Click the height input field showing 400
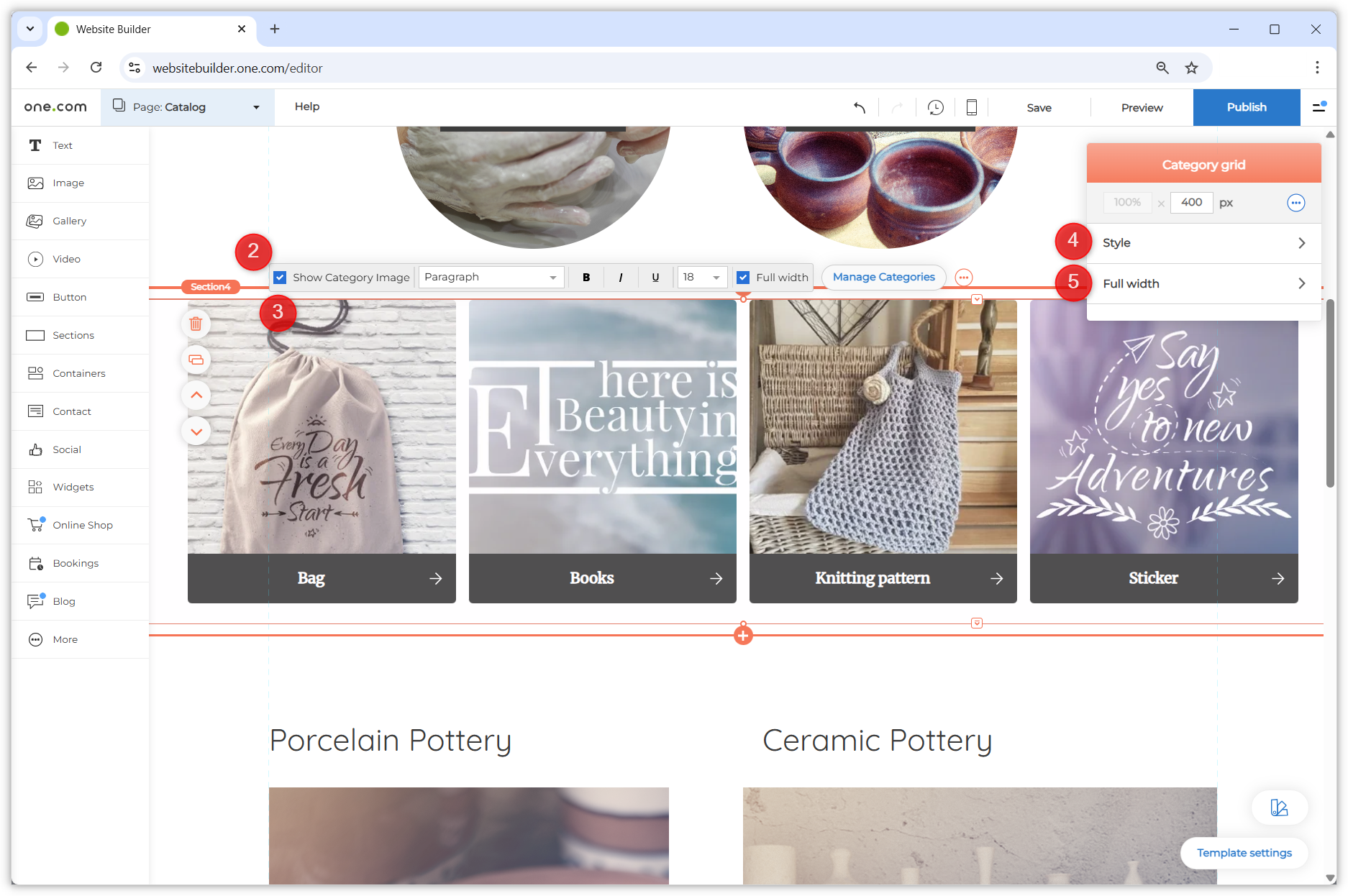 [x=1191, y=203]
